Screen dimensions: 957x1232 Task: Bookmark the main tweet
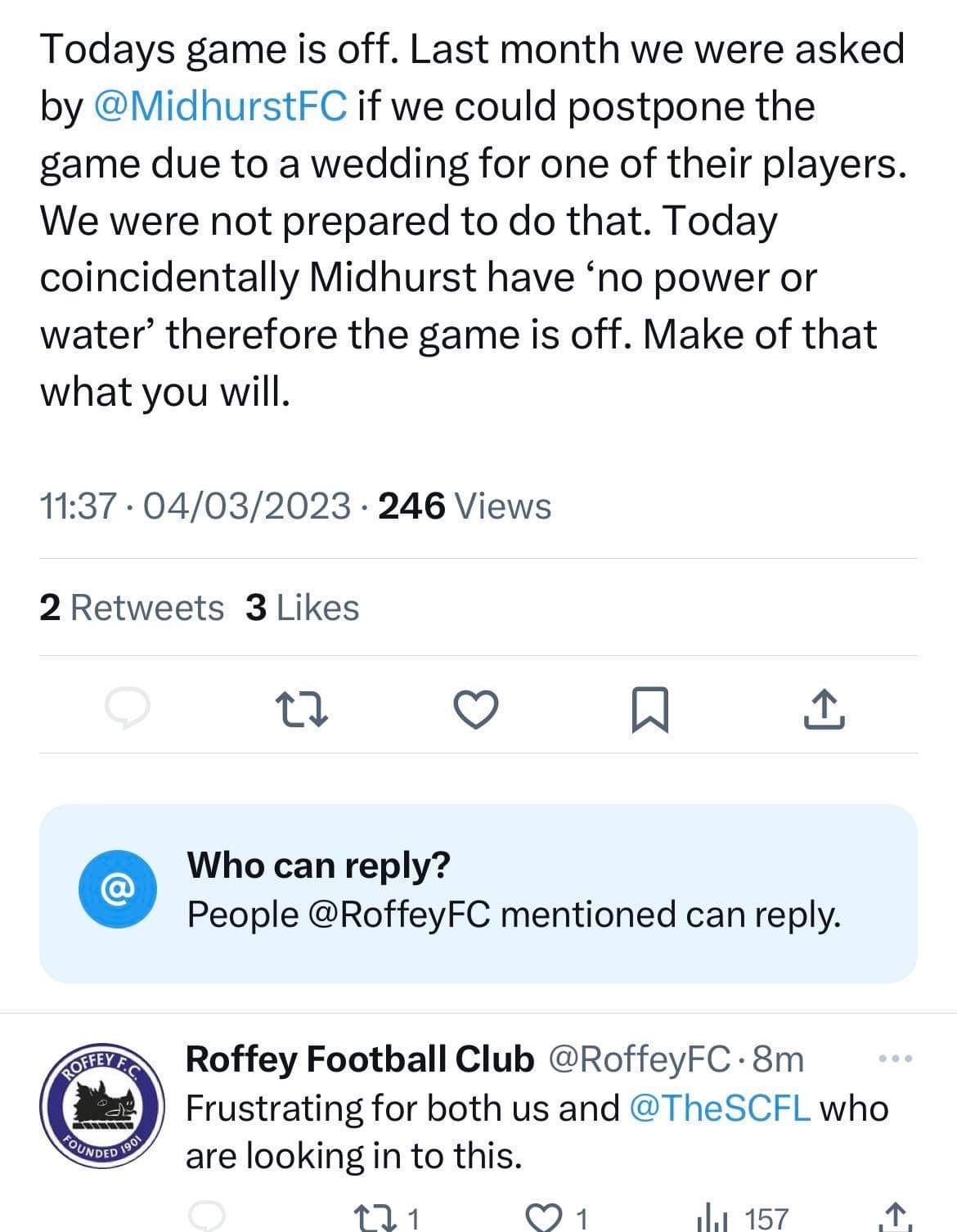click(x=650, y=709)
